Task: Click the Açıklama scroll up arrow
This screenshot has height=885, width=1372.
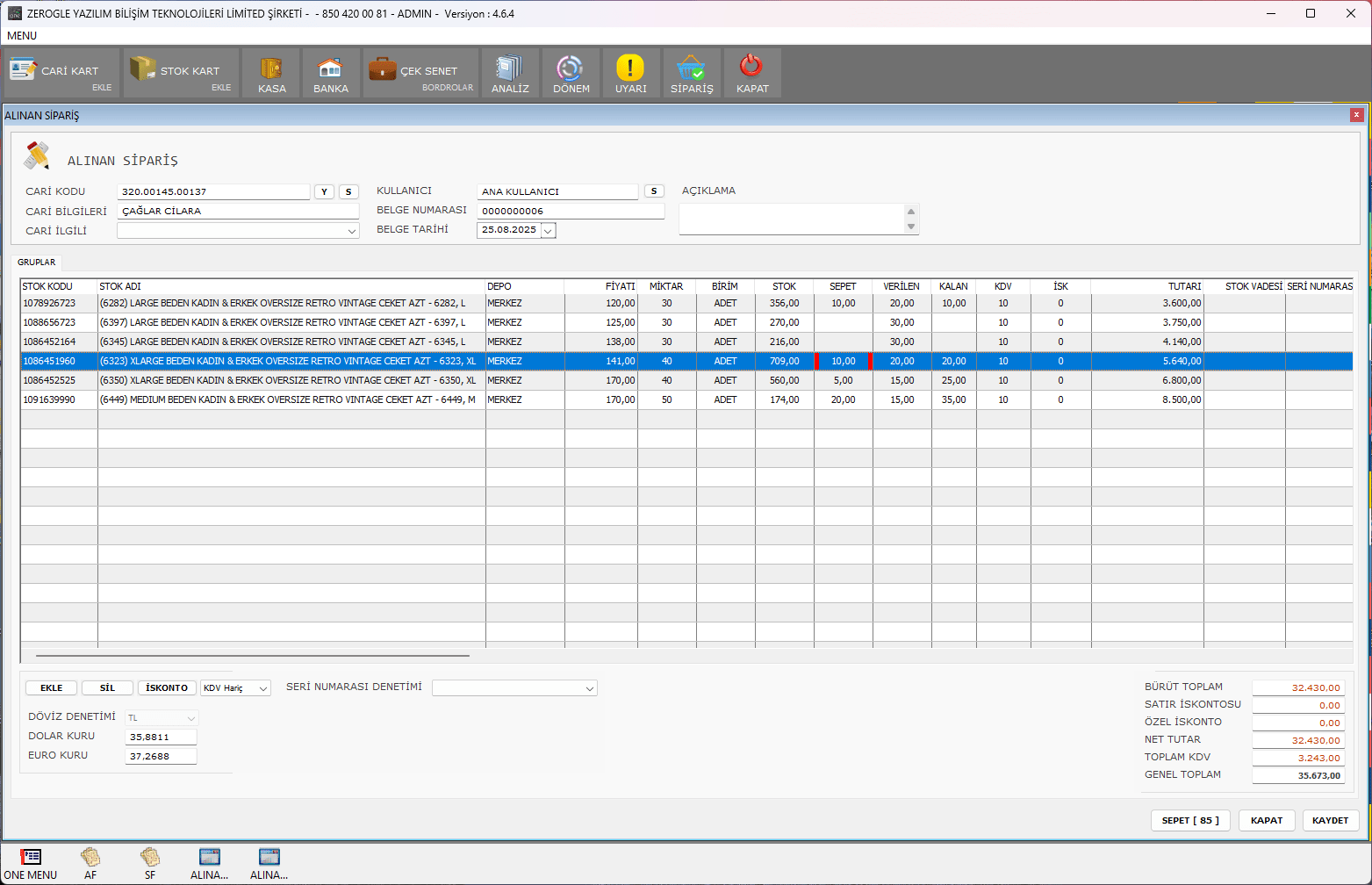Action: click(x=911, y=212)
